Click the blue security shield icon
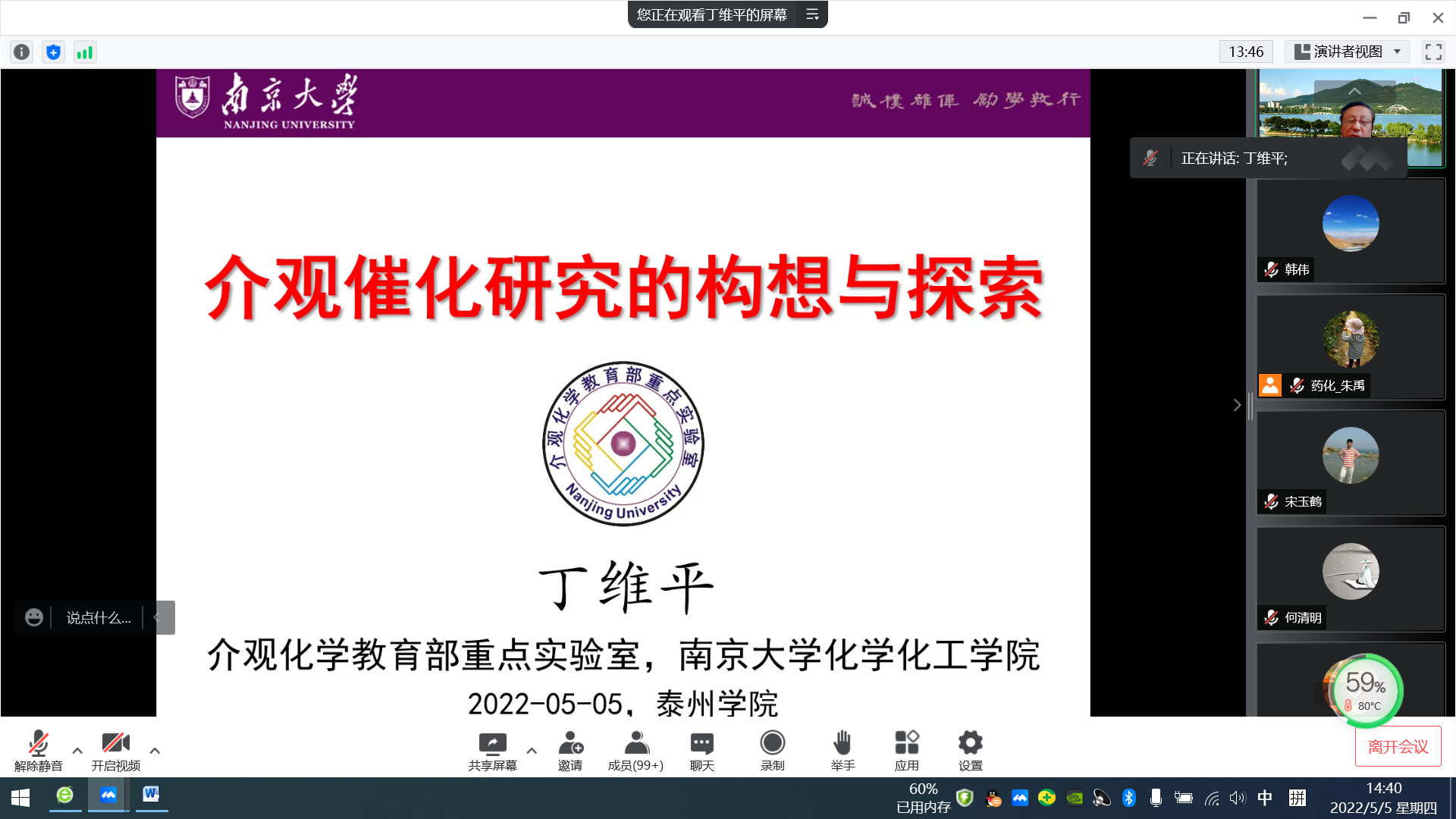The image size is (1456, 819). pyautogui.click(x=53, y=52)
